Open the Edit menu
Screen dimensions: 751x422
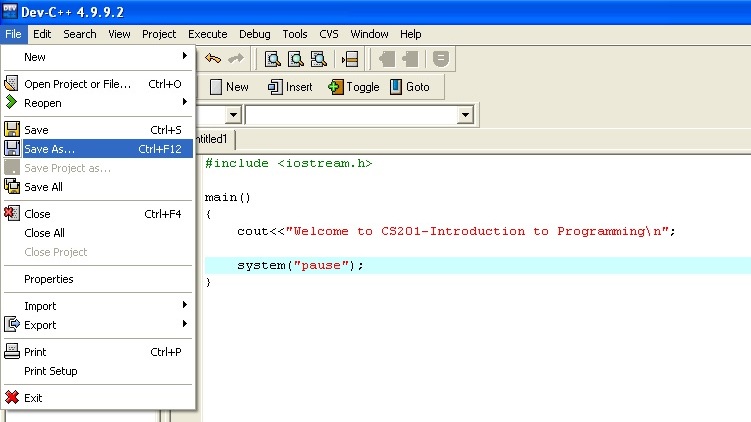click(42, 34)
